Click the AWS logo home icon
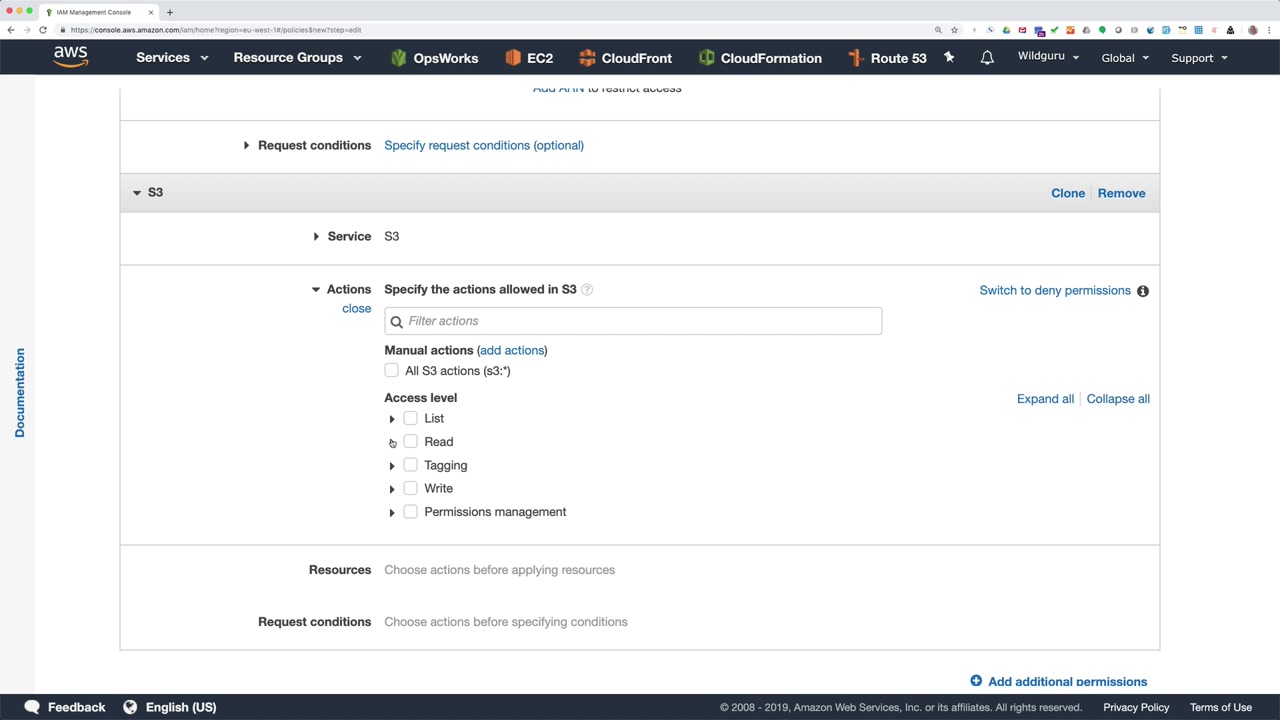The image size is (1280, 720). 70,57
